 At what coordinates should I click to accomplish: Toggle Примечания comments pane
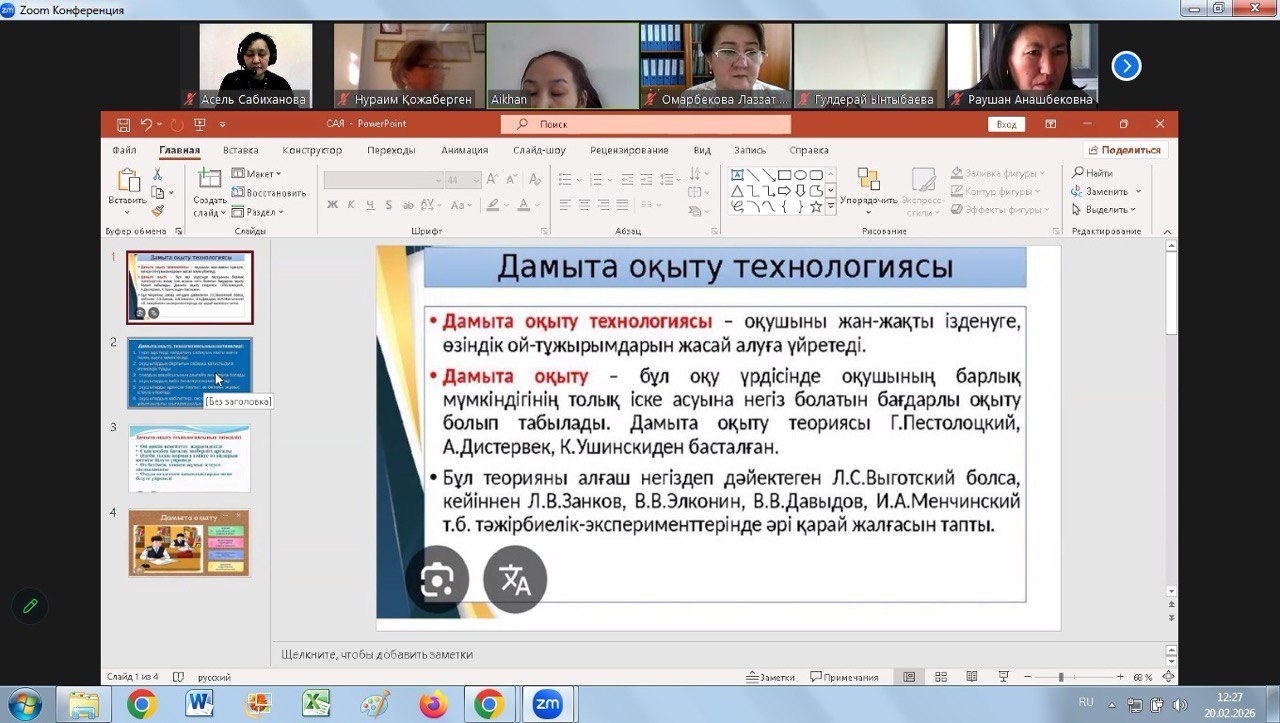[x=844, y=677]
